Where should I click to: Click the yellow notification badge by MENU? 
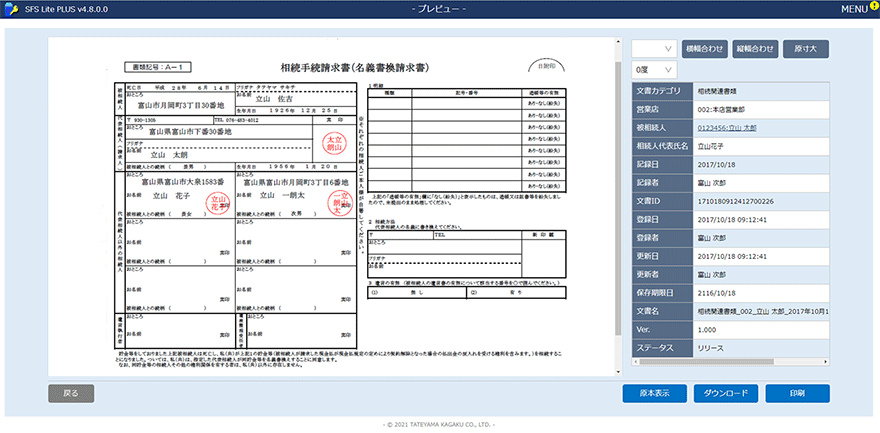873,4
